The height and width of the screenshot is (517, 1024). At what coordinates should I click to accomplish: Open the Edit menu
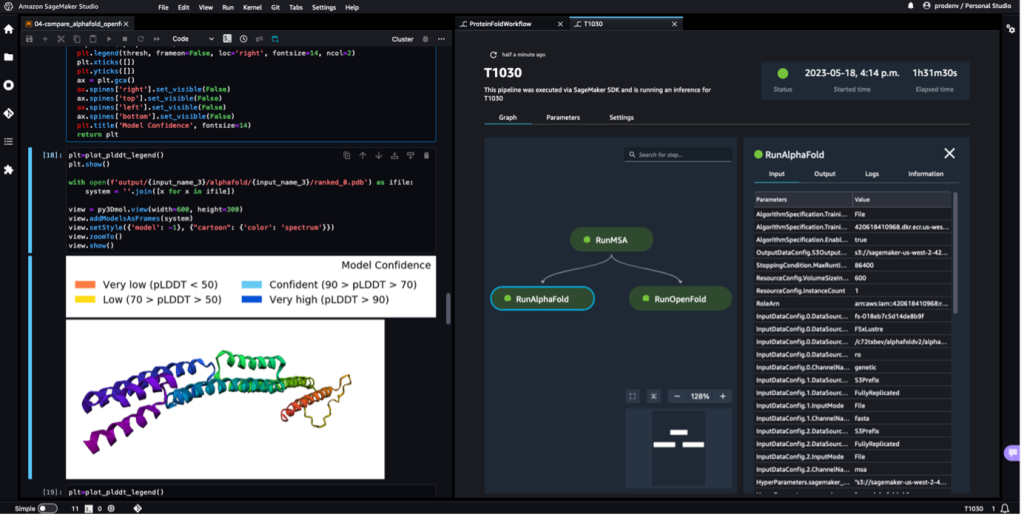[184, 7]
